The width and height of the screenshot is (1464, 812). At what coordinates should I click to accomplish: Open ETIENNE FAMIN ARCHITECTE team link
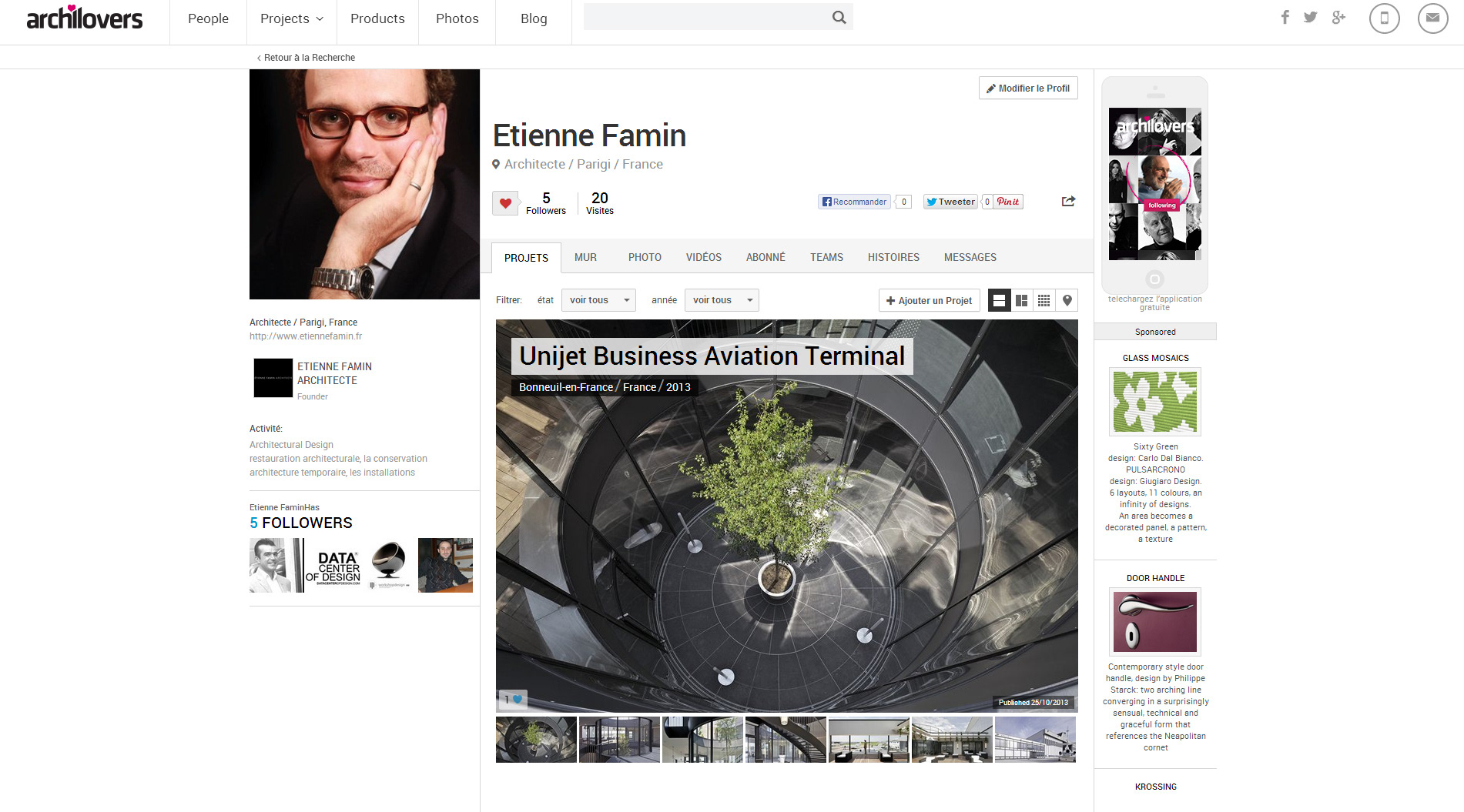tap(334, 373)
